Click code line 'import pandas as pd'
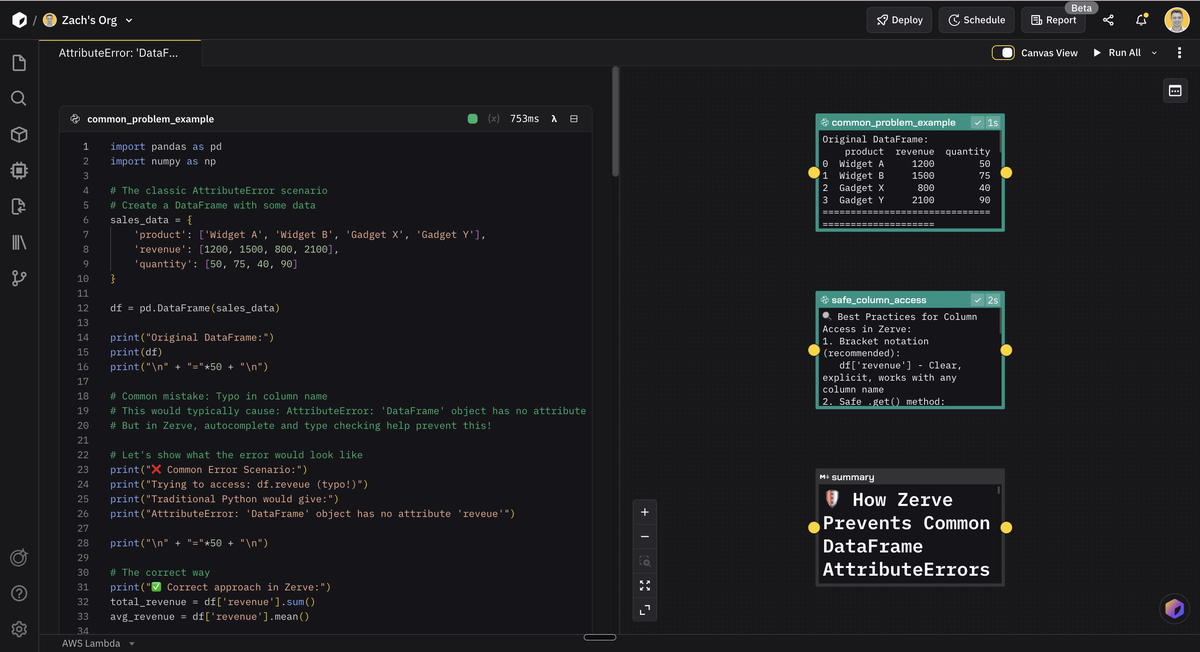The height and width of the screenshot is (652, 1200). coord(166,146)
